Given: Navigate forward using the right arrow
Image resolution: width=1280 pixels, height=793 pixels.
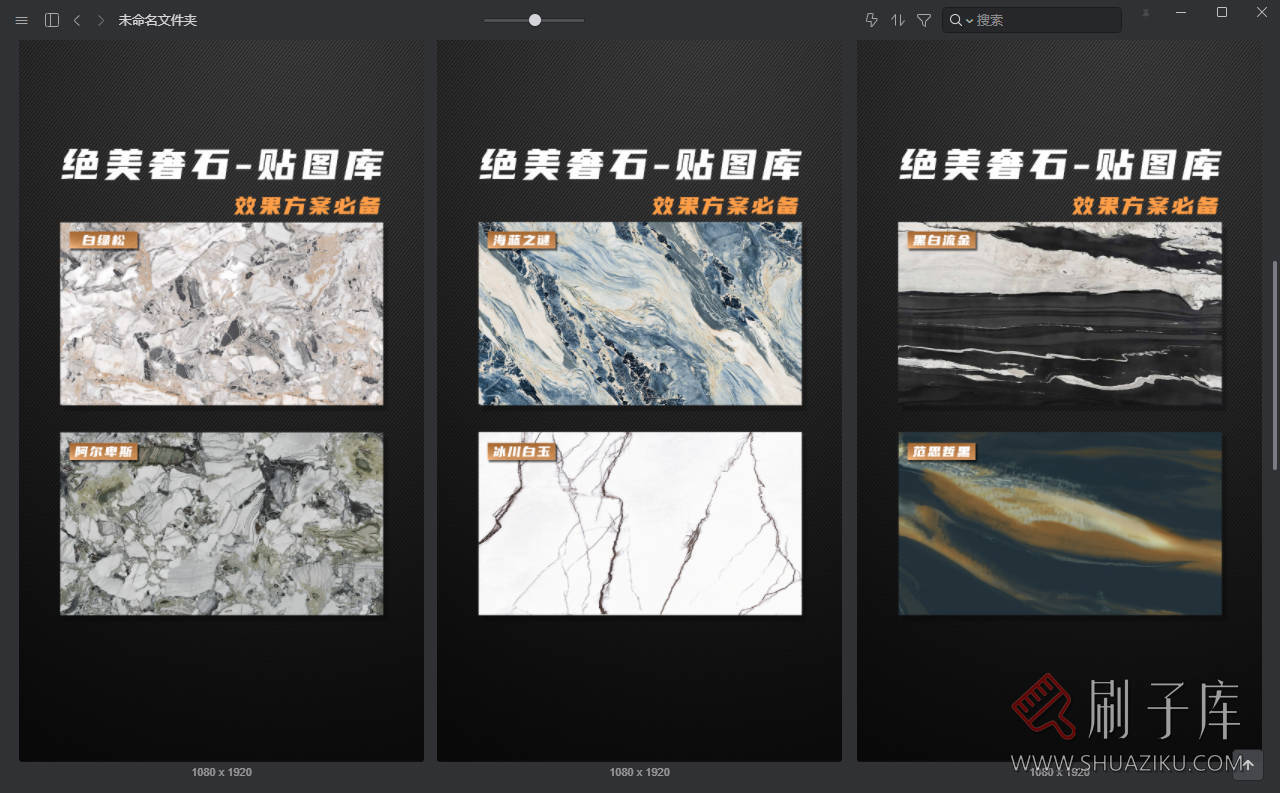Looking at the screenshot, I should pos(99,19).
